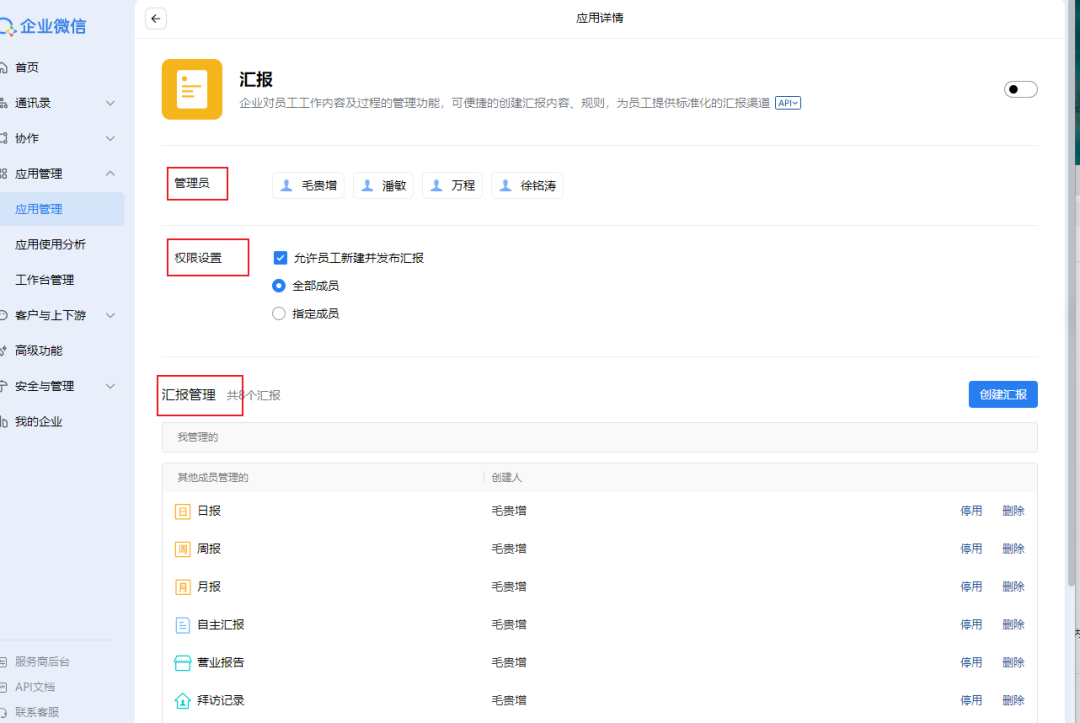Screen dimensions: 1080x723
Task: Click 停用 link for 日报
Action: tap(971, 511)
